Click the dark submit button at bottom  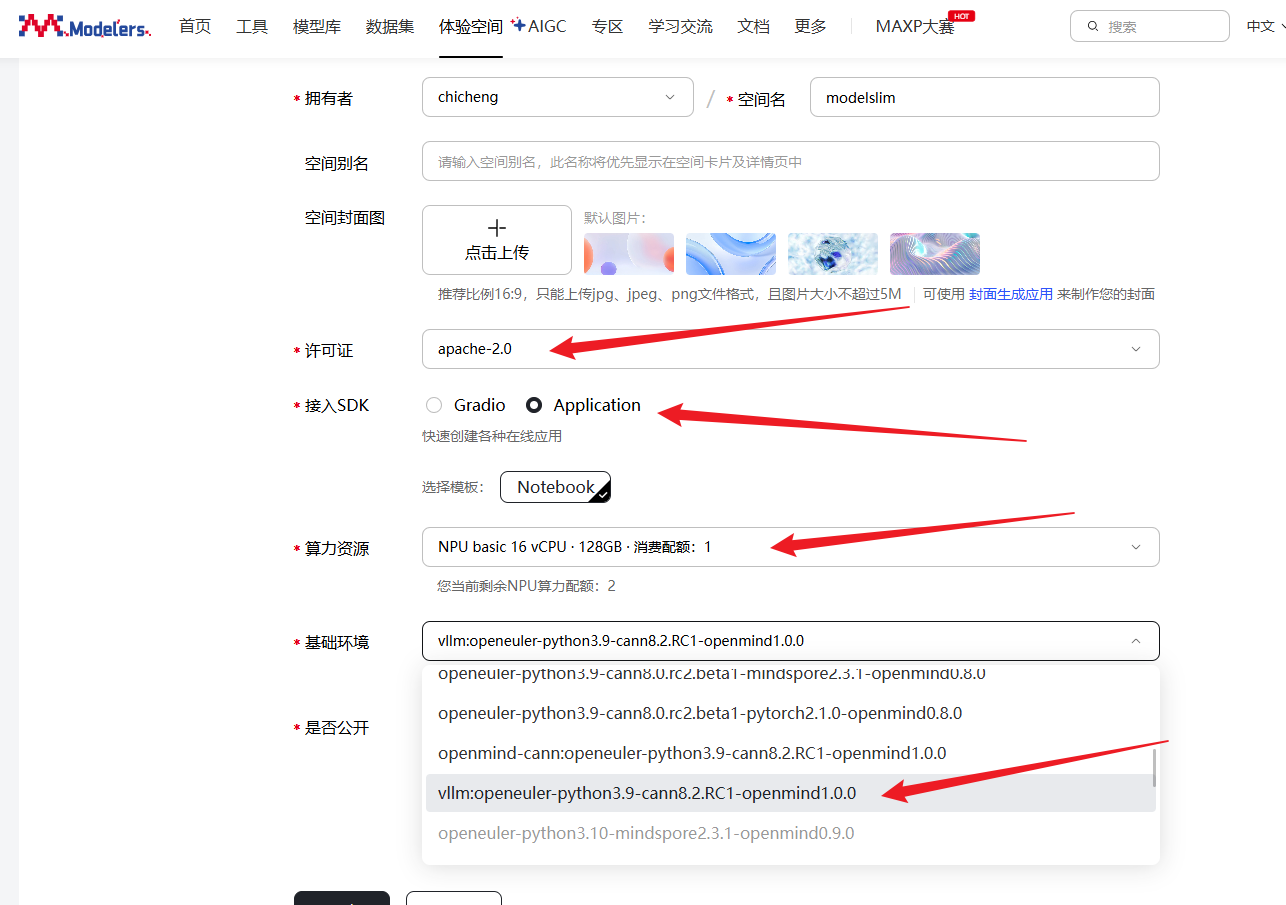(x=342, y=898)
